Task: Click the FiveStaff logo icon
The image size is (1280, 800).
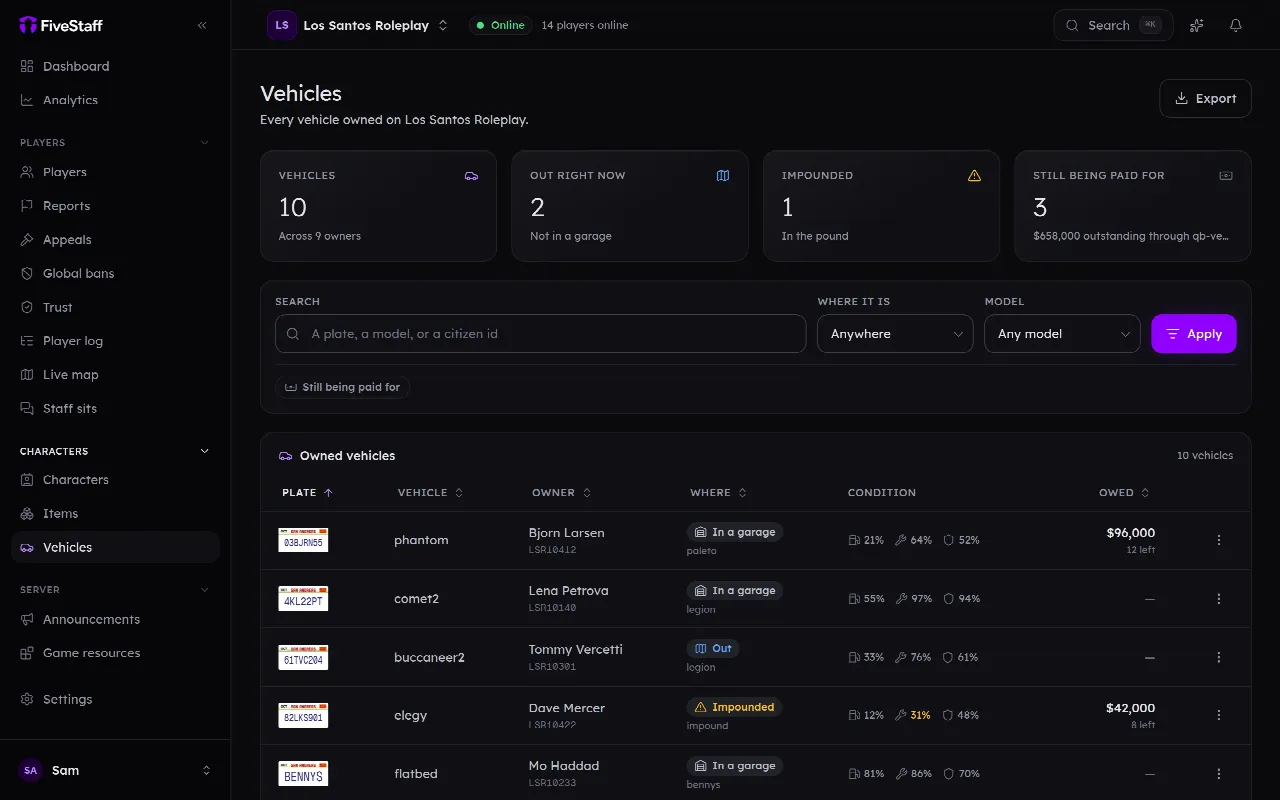Action: (28, 25)
